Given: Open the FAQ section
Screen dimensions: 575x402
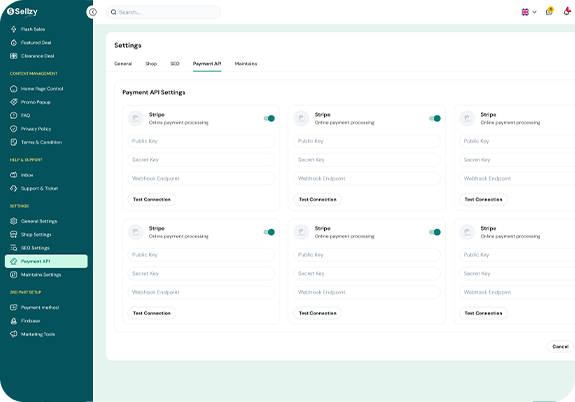Looking at the screenshot, I should point(20,115).
